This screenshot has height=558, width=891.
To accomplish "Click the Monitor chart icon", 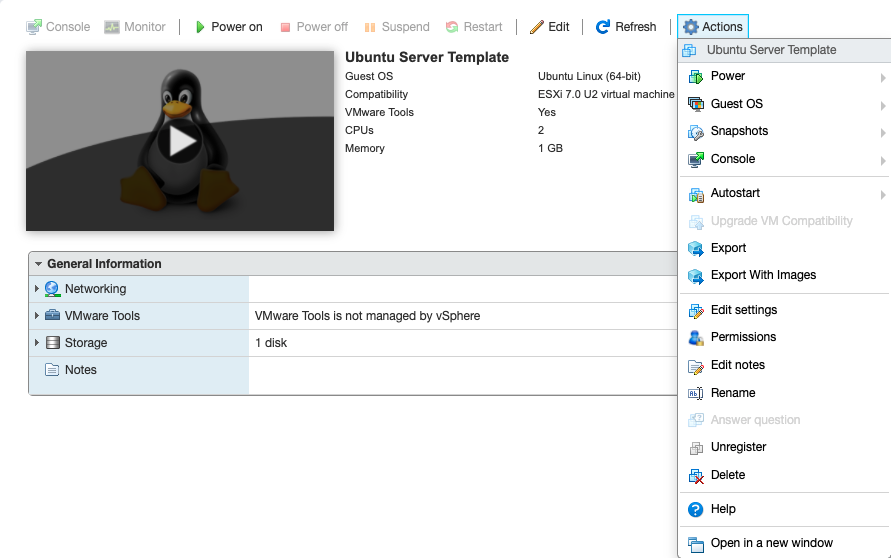I will tap(112, 27).
